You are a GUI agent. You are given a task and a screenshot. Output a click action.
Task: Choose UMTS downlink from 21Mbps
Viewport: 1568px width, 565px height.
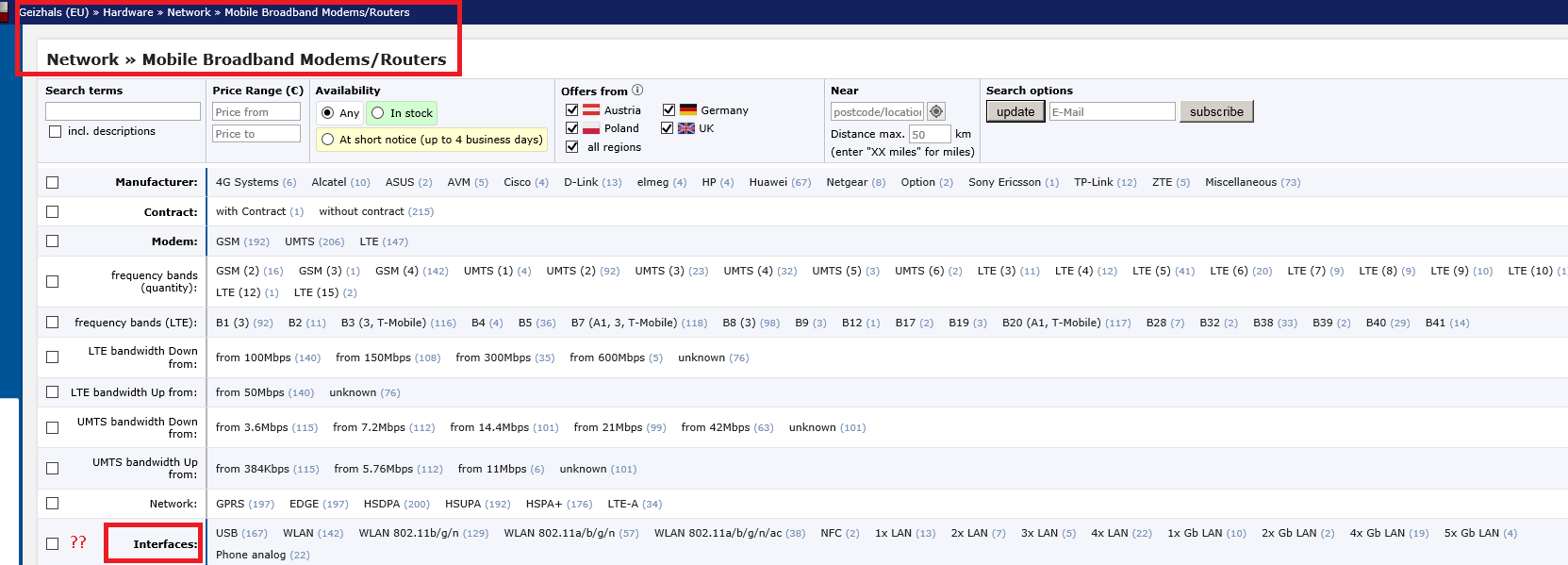[608, 427]
